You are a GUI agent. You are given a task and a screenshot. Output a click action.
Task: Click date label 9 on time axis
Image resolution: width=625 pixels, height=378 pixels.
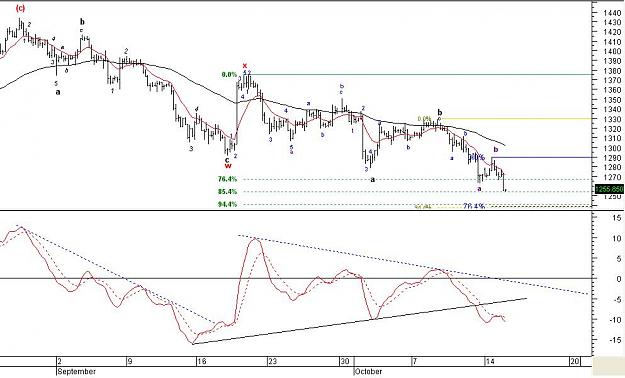point(129,362)
